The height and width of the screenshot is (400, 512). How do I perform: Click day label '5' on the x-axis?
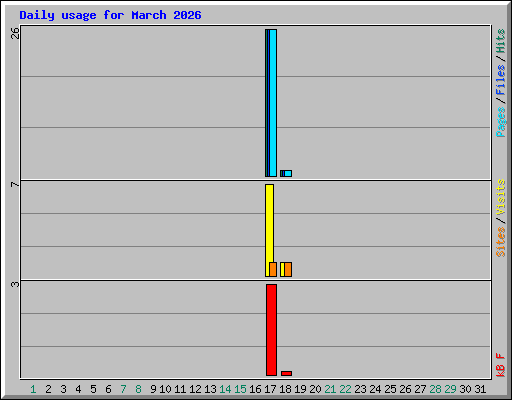[93, 389]
